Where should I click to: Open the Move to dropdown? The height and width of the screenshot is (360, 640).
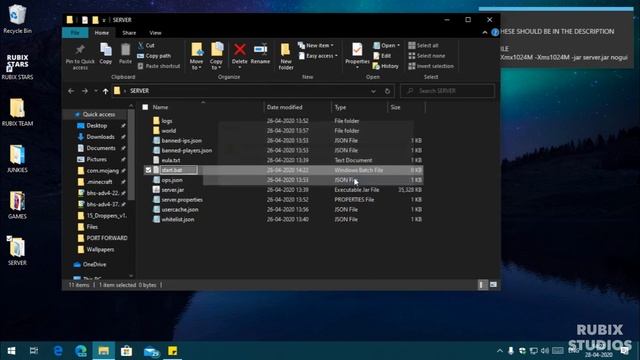196,56
